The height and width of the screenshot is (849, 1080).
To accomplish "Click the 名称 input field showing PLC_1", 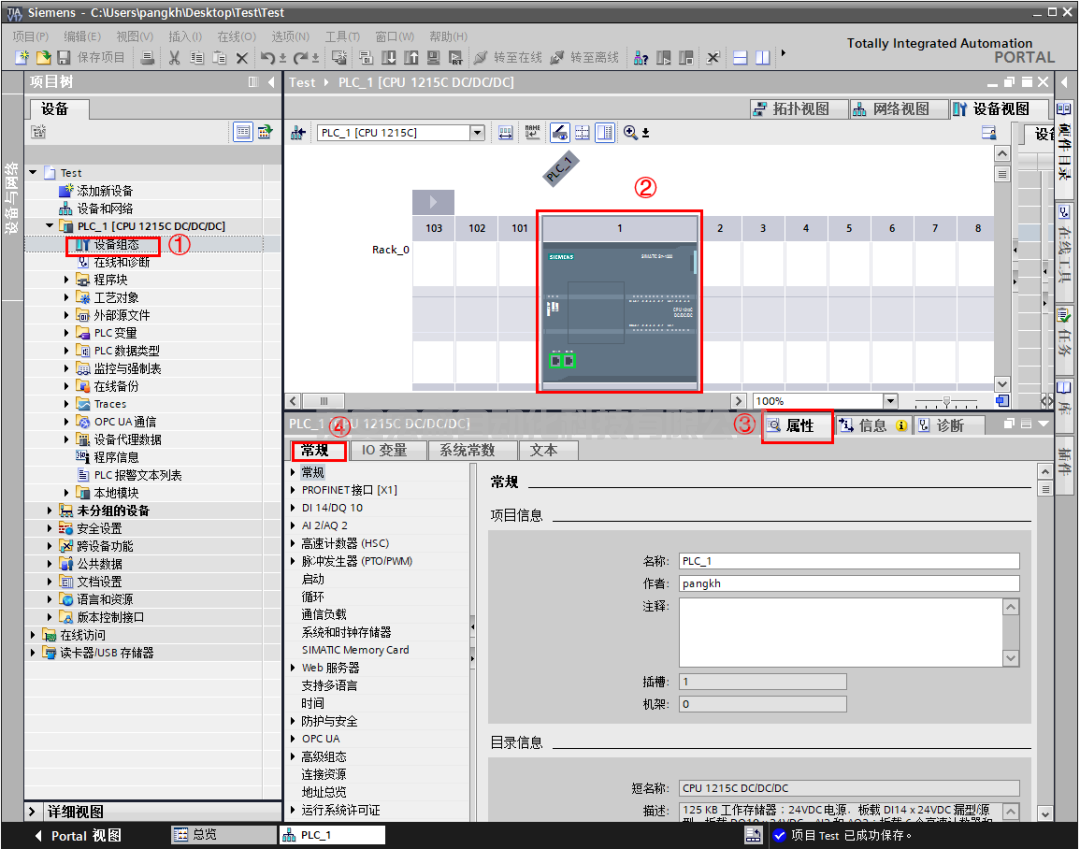I will pos(850,561).
